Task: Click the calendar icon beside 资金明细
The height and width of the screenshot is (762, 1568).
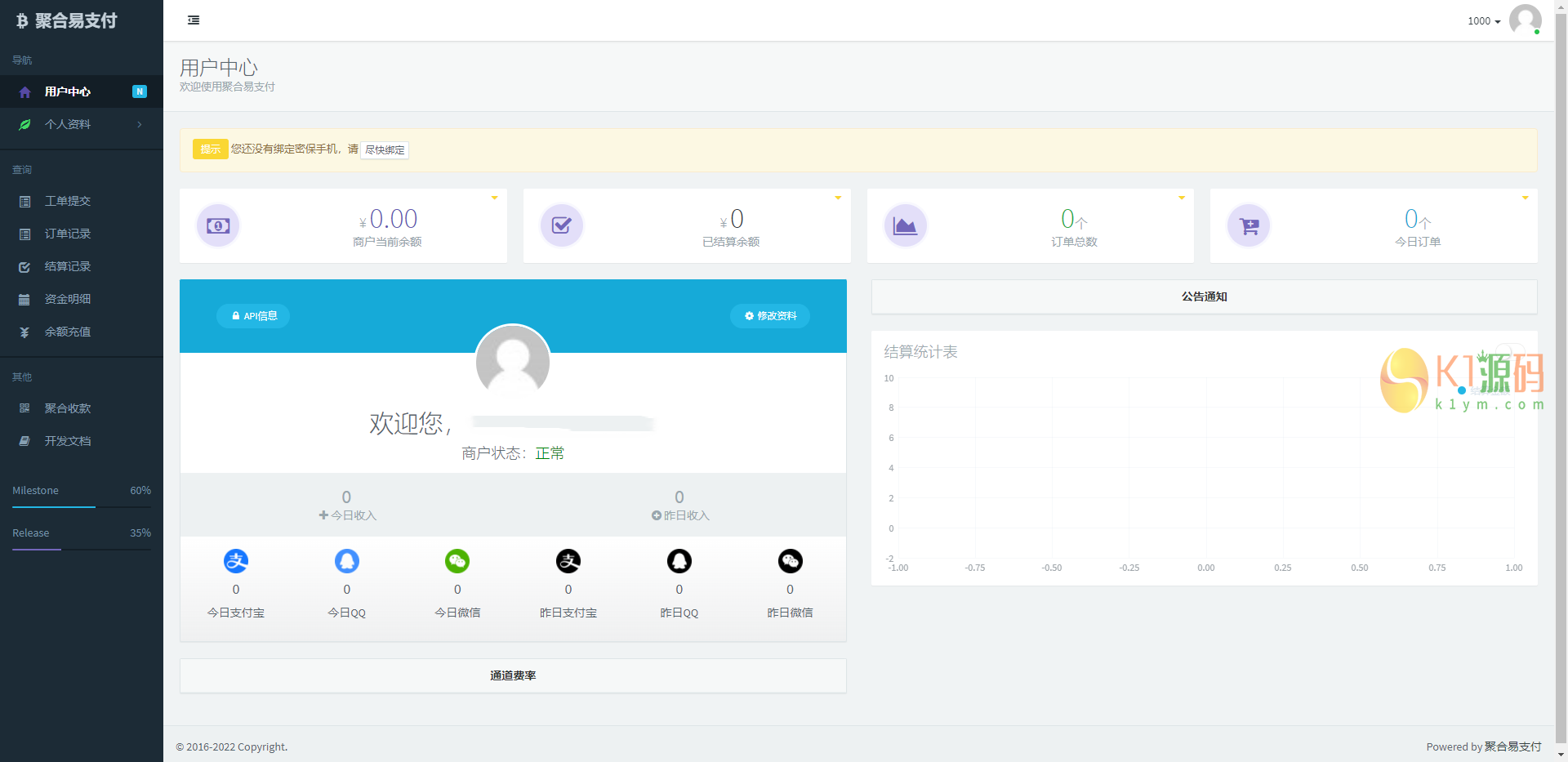Action: coord(24,300)
